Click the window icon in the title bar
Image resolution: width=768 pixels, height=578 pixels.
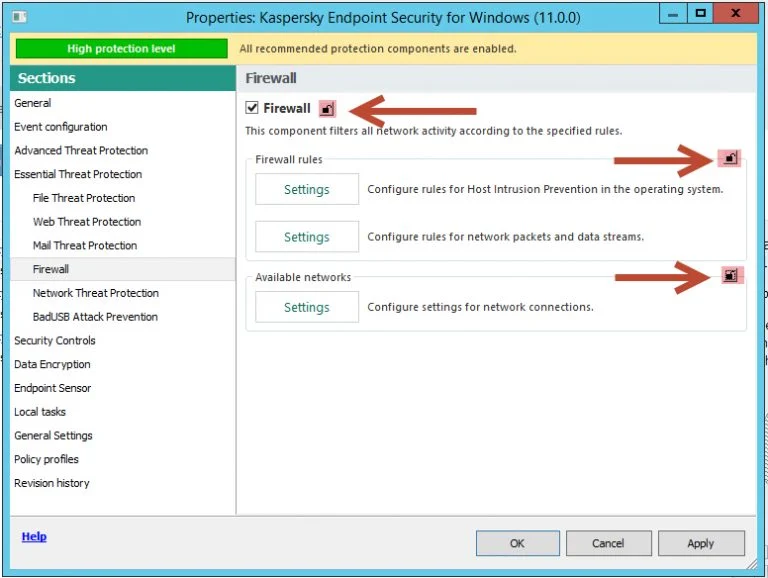(20, 17)
